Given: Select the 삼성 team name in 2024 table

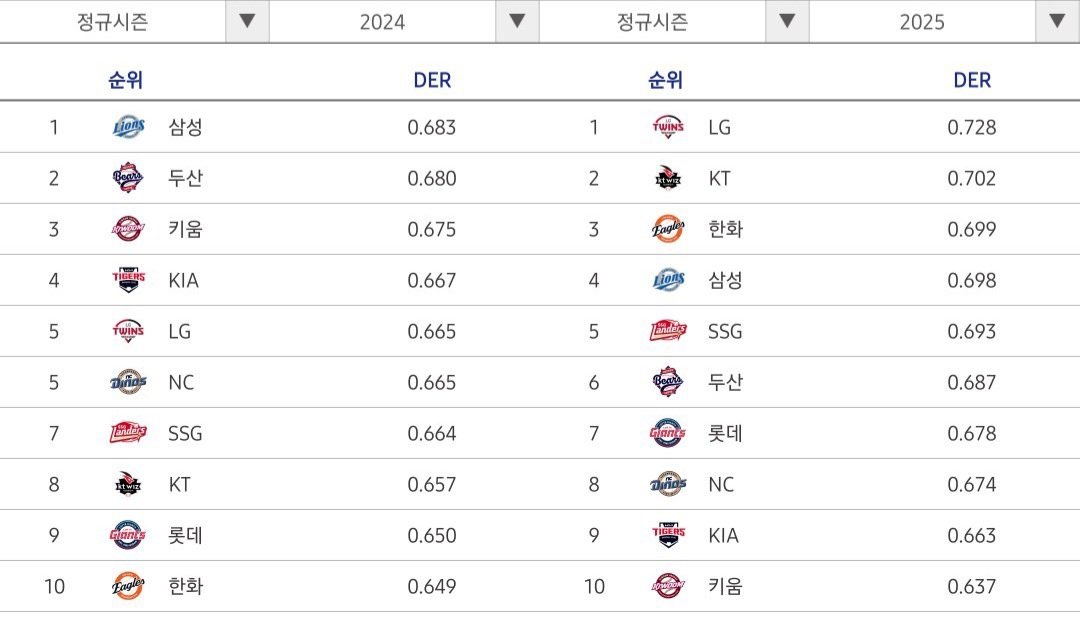Looking at the screenshot, I should pos(186,127).
